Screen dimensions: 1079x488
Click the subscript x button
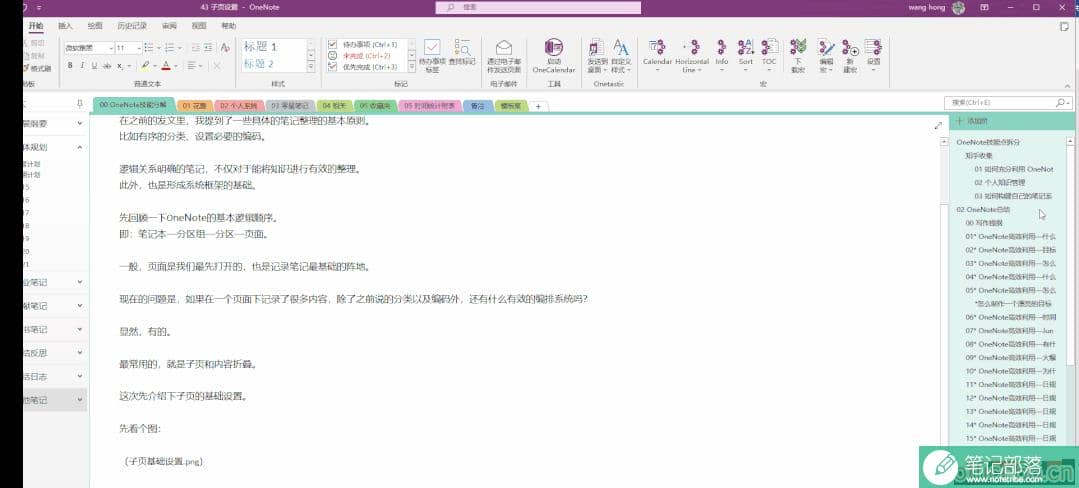point(120,65)
